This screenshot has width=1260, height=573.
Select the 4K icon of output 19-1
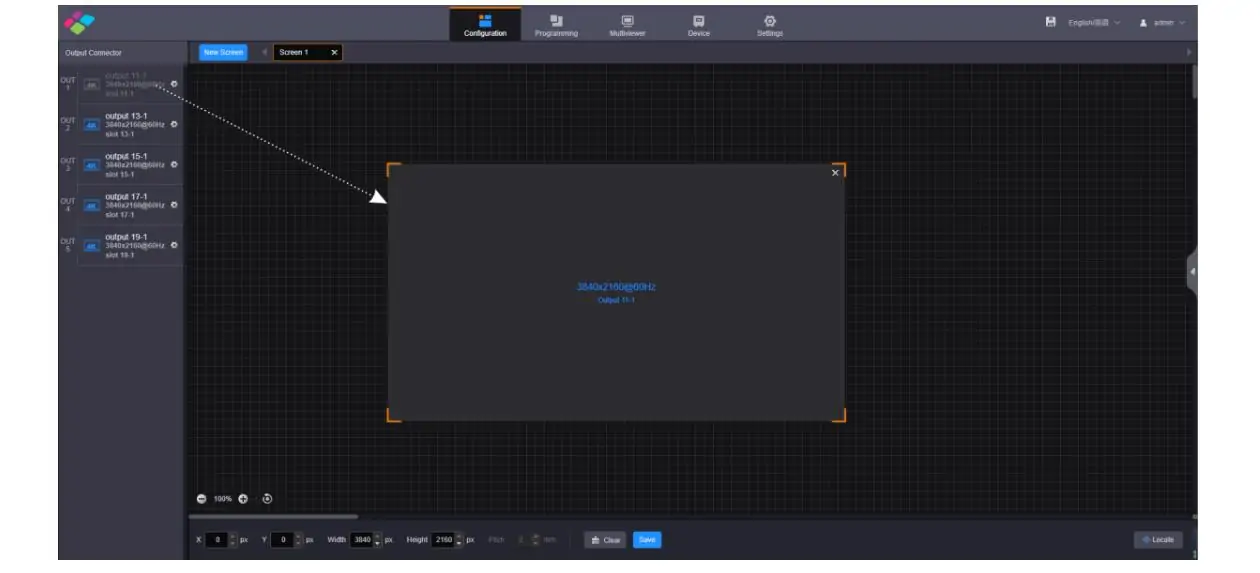[91, 246]
